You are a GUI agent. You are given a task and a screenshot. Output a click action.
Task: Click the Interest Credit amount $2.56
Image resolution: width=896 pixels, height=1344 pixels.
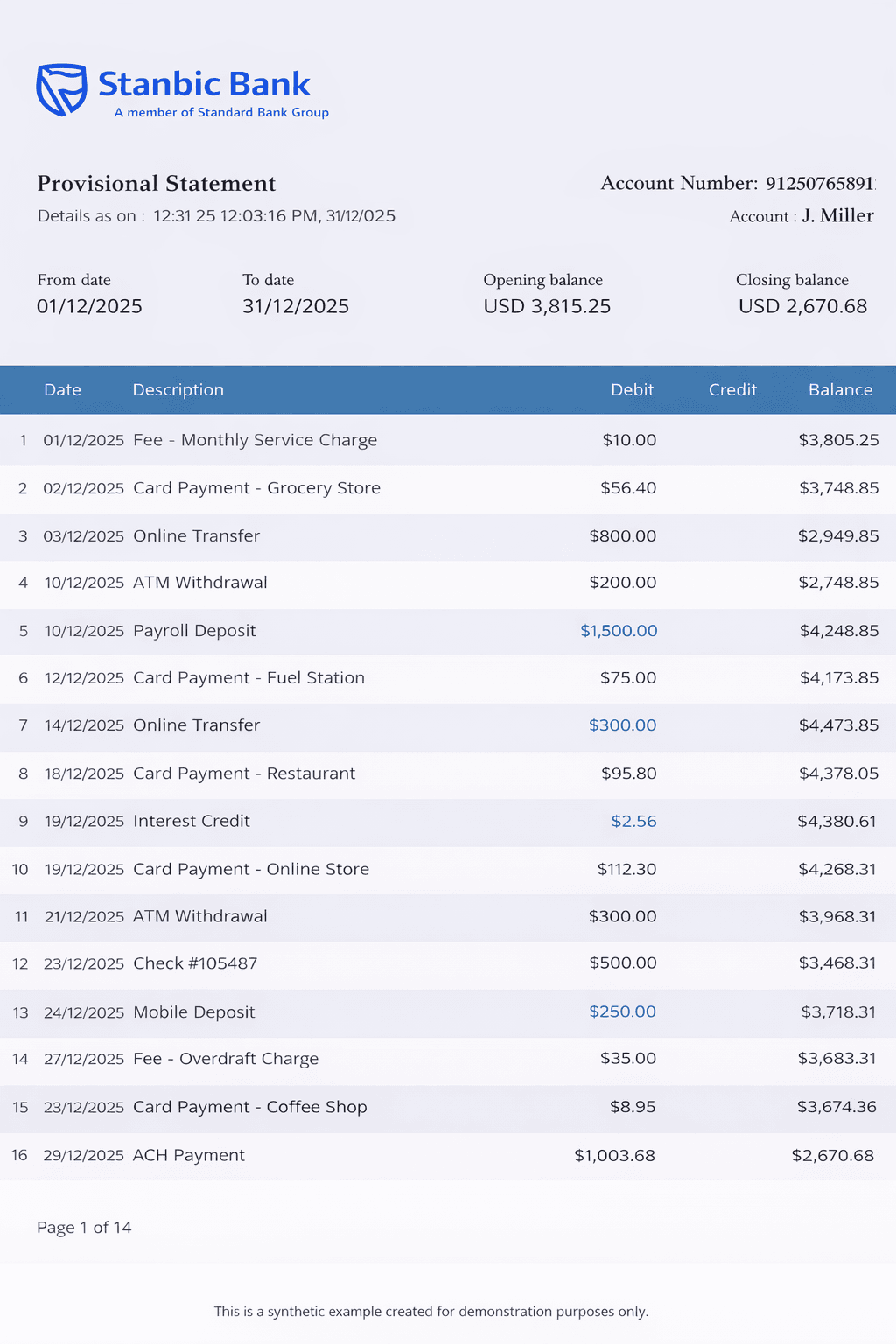pos(635,821)
